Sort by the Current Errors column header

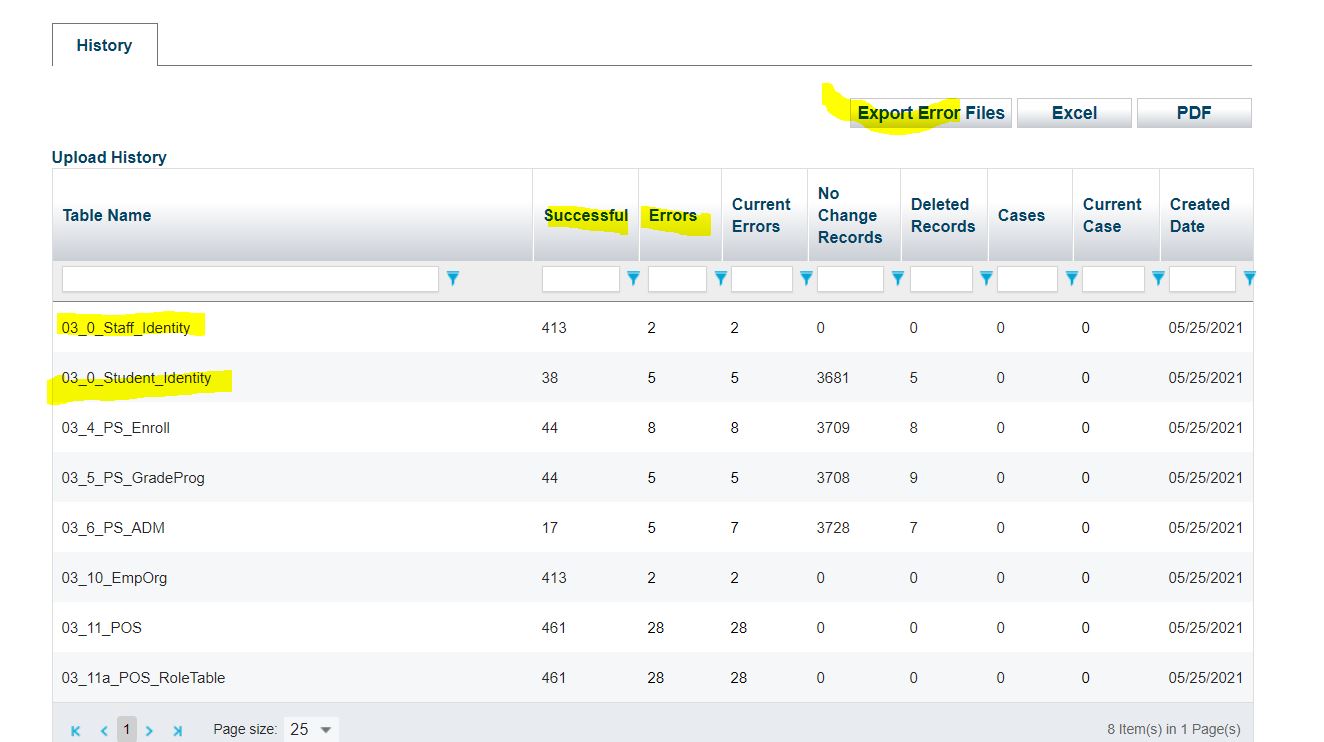tap(761, 215)
